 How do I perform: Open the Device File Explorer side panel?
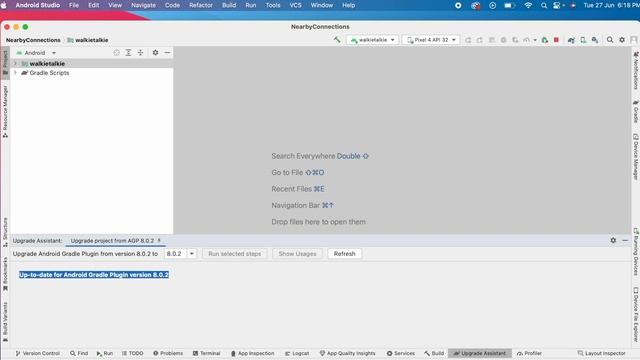click(636, 315)
